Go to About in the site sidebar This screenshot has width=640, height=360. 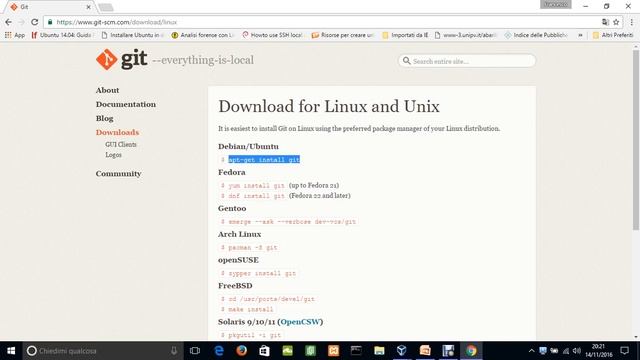click(107, 90)
